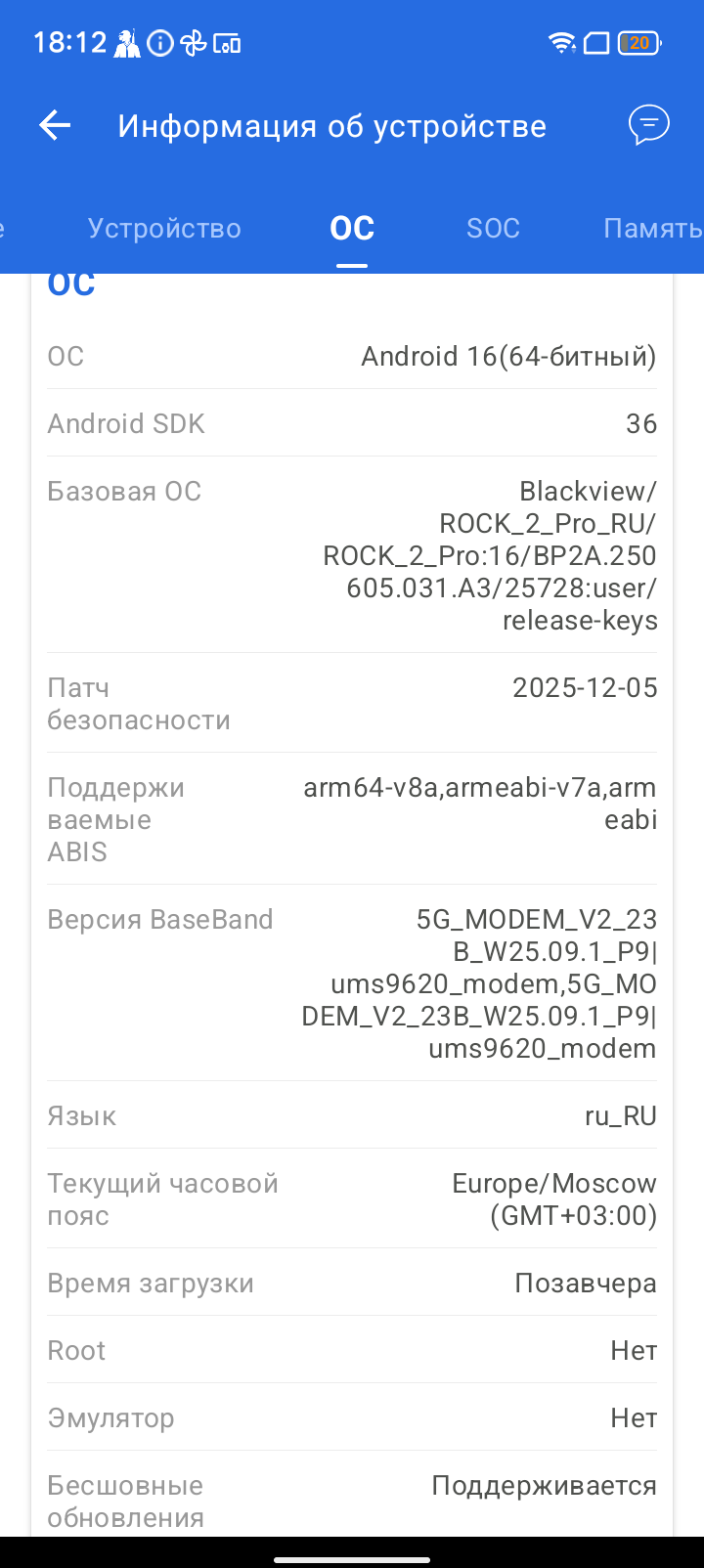This screenshot has width=704, height=1568.
Task: Select the active ОС tab
Action: 352,228
